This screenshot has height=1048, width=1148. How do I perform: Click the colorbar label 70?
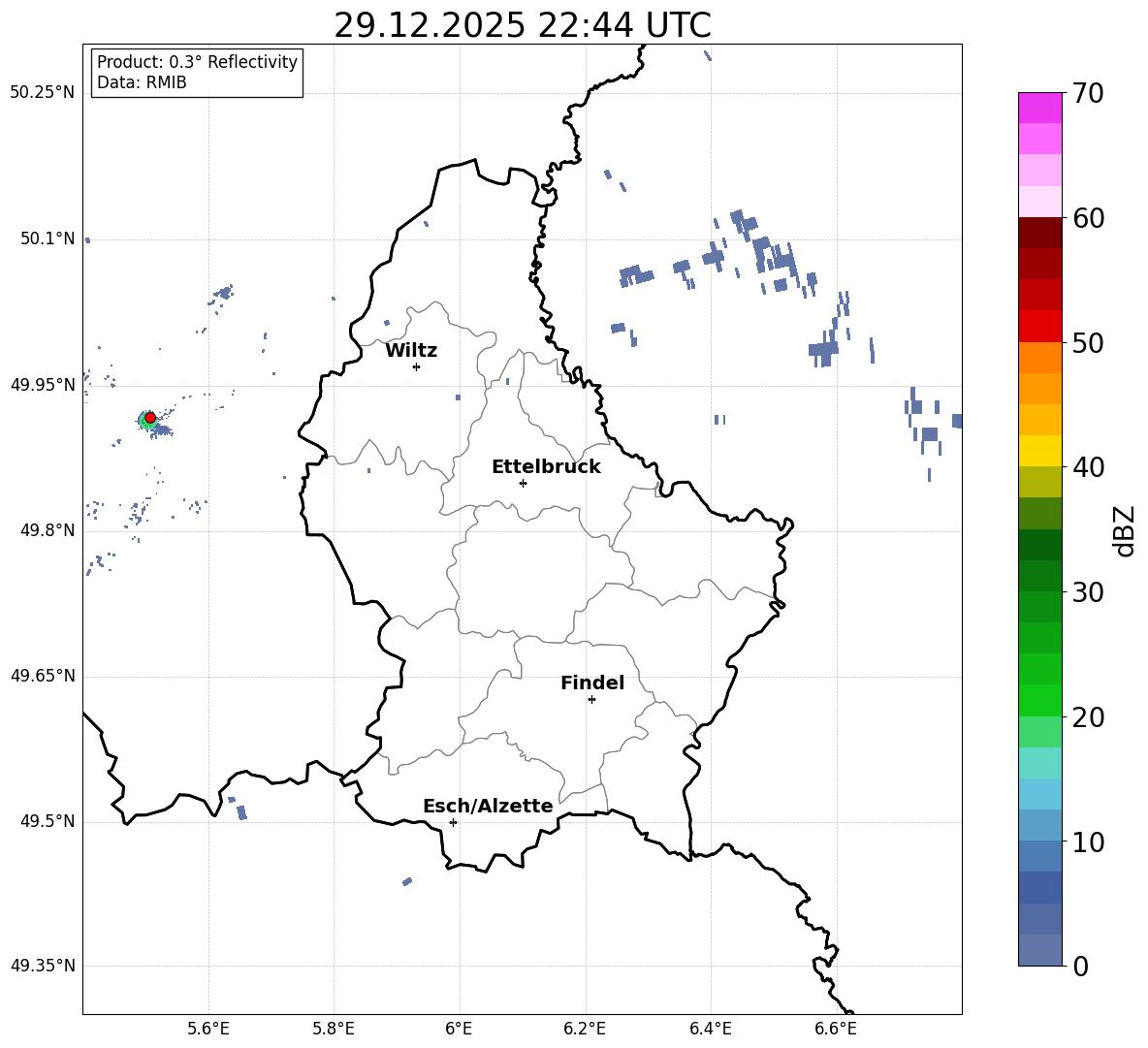1088,94
